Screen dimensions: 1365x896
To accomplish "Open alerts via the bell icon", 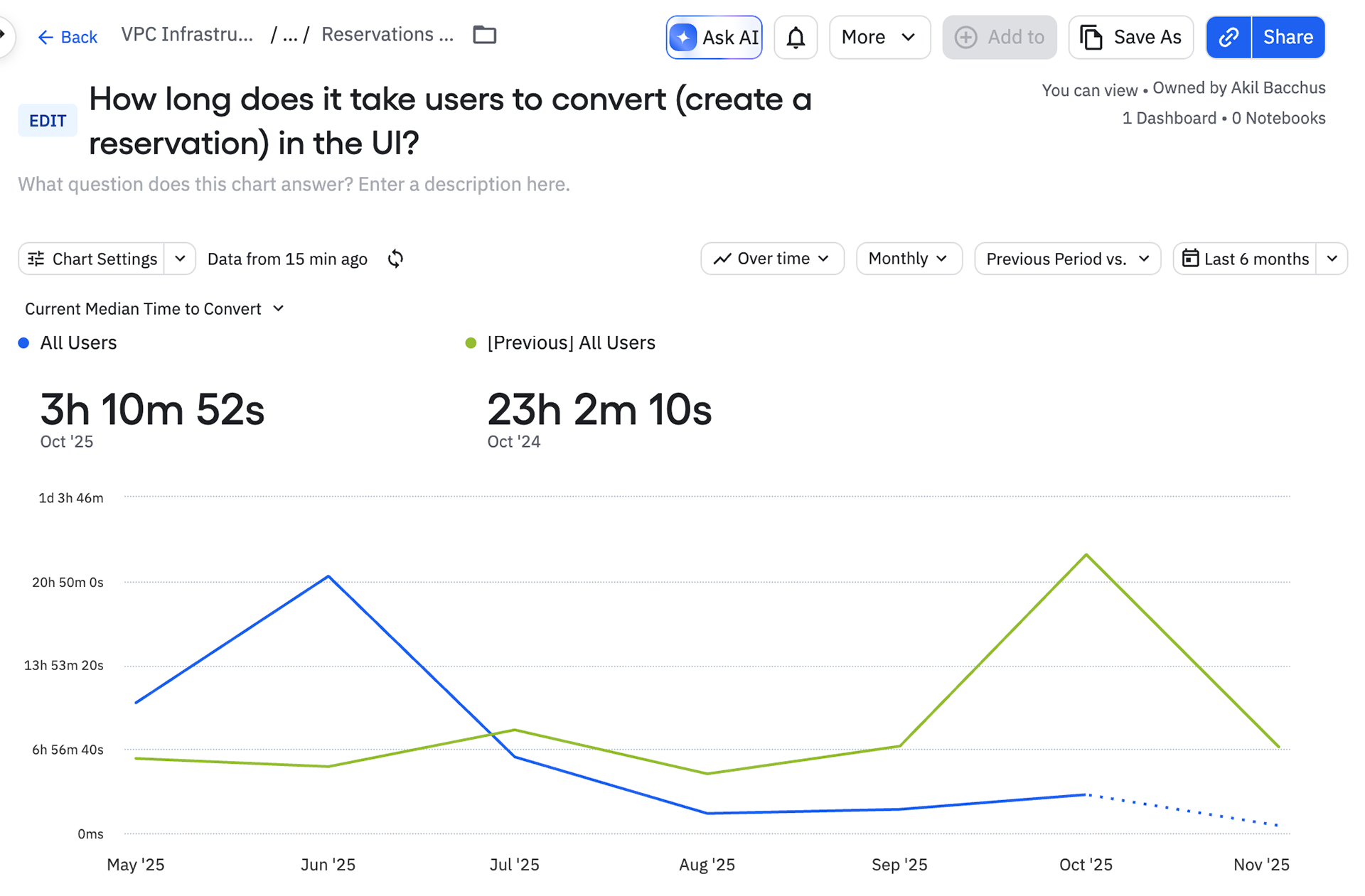I will click(x=796, y=37).
